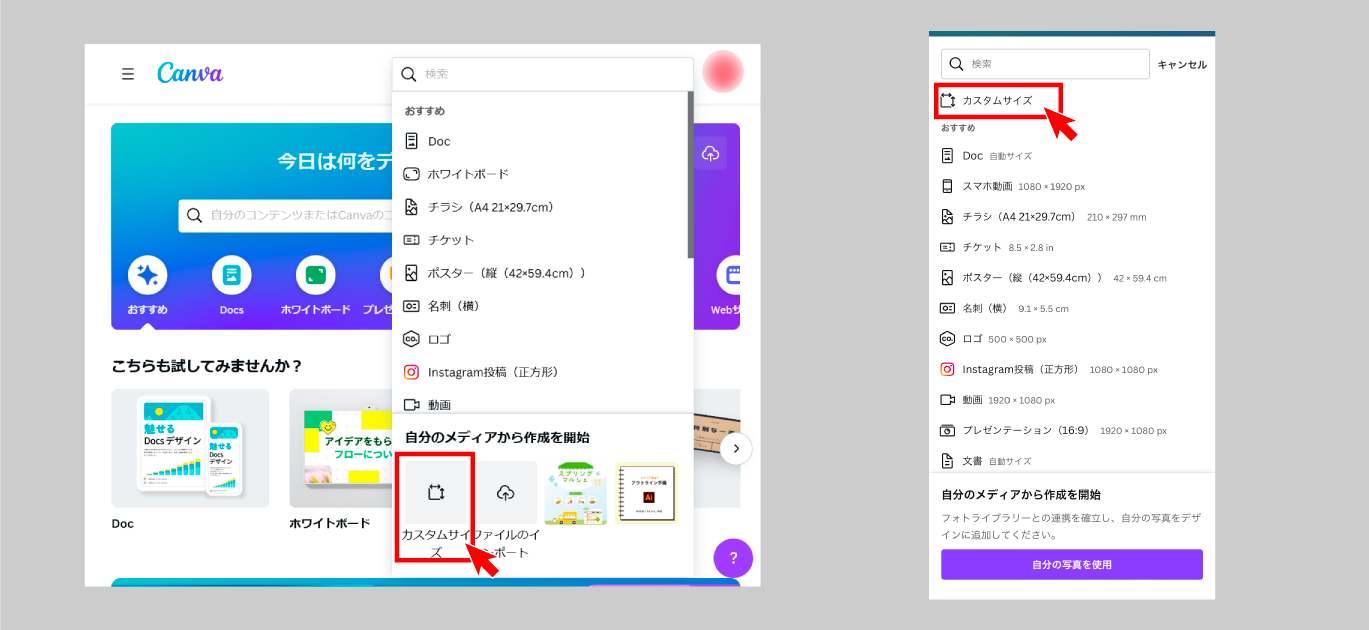
Task: Choose 名刺（横） in left dropdown list
Action: [456, 306]
